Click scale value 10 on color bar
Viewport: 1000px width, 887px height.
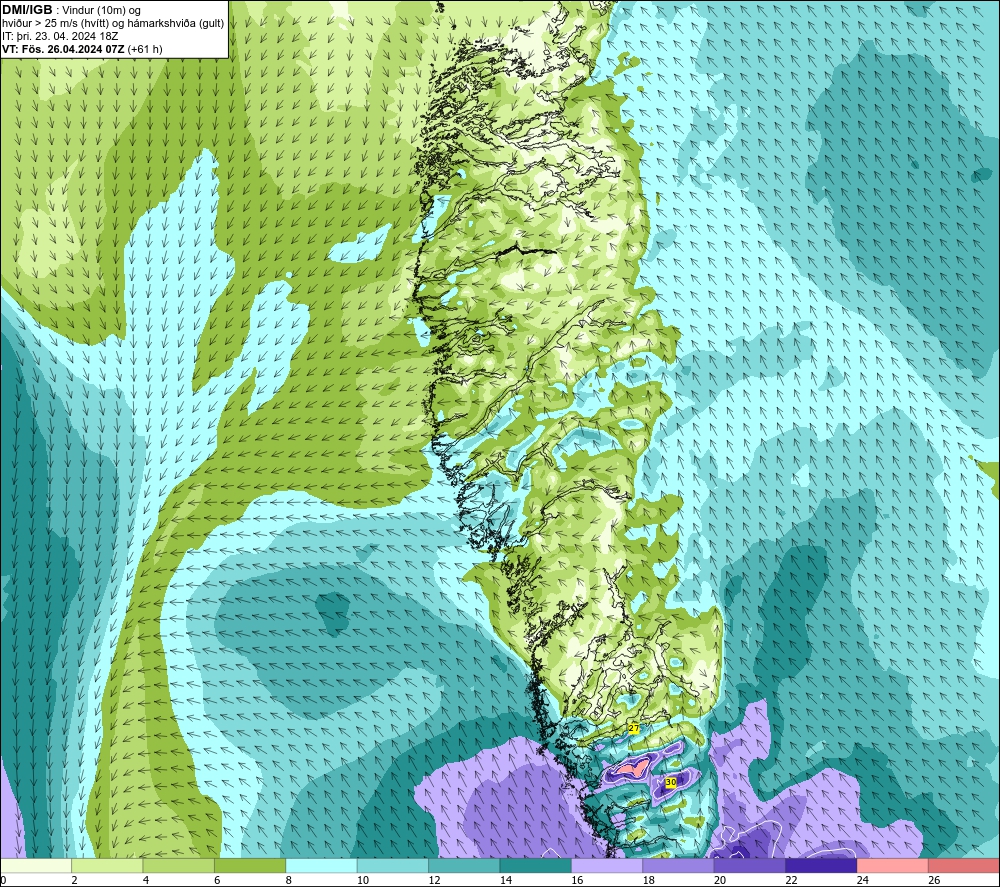(x=363, y=880)
